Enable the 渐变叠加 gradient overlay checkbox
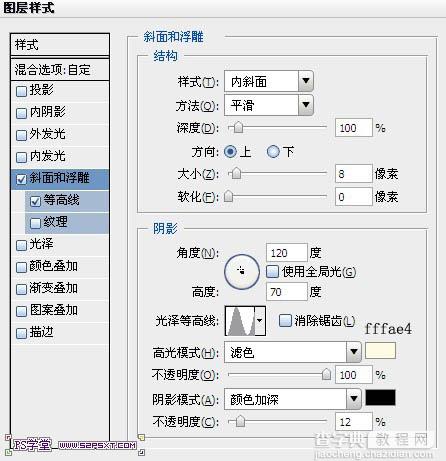 tap(21, 289)
